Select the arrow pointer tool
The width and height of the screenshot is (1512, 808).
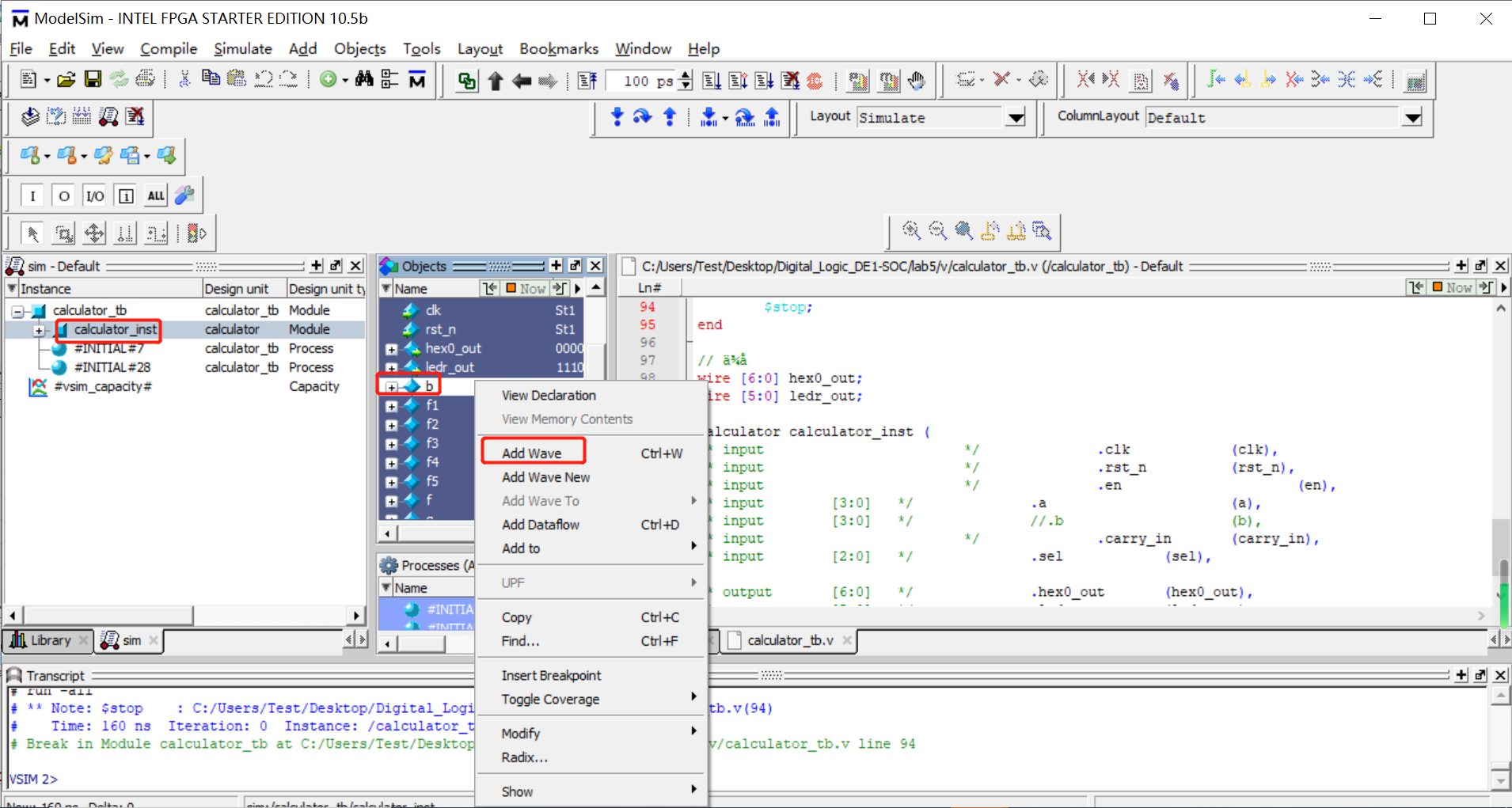pyautogui.click(x=32, y=233)
